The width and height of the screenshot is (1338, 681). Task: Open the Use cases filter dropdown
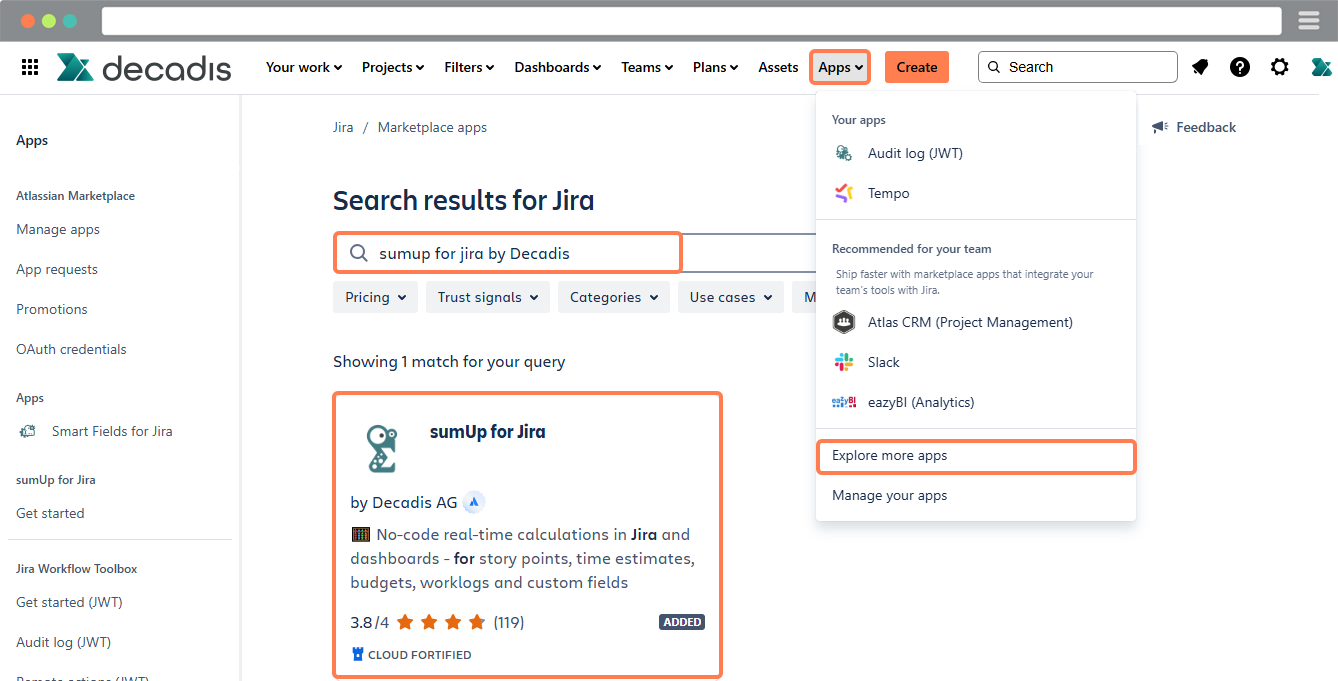coord(730,297)
